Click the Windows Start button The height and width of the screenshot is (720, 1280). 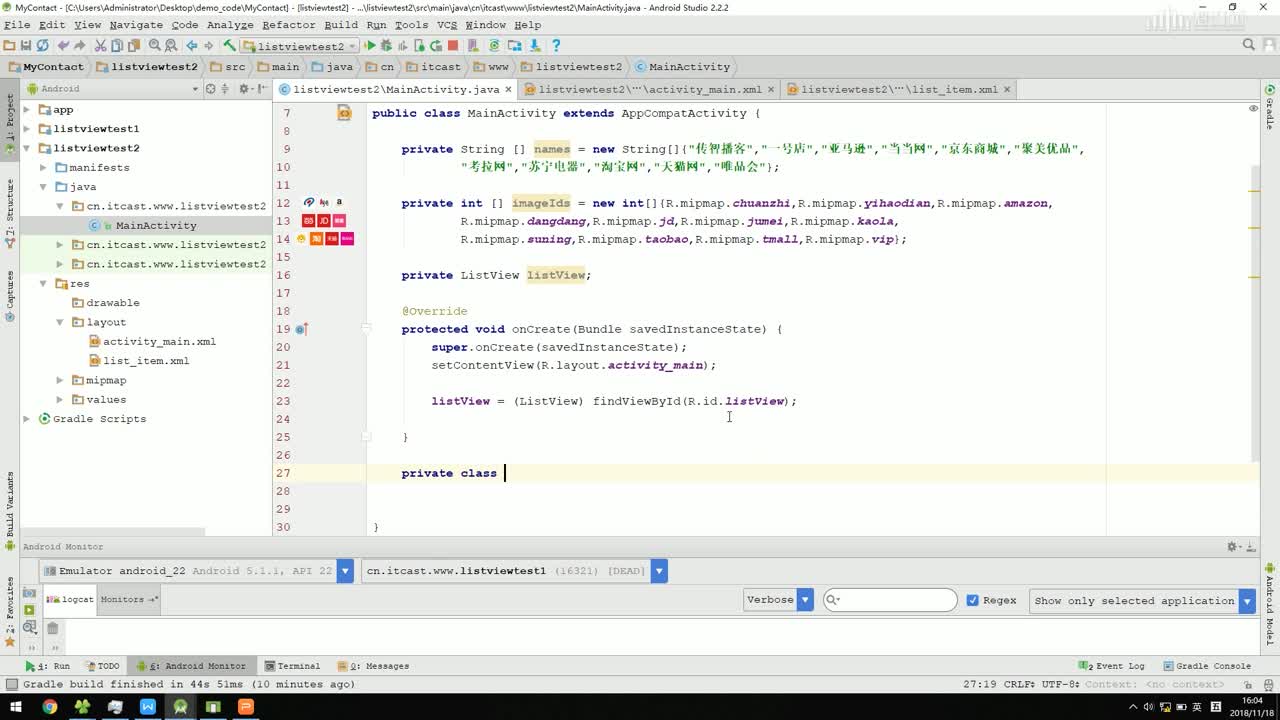point(15,707)
